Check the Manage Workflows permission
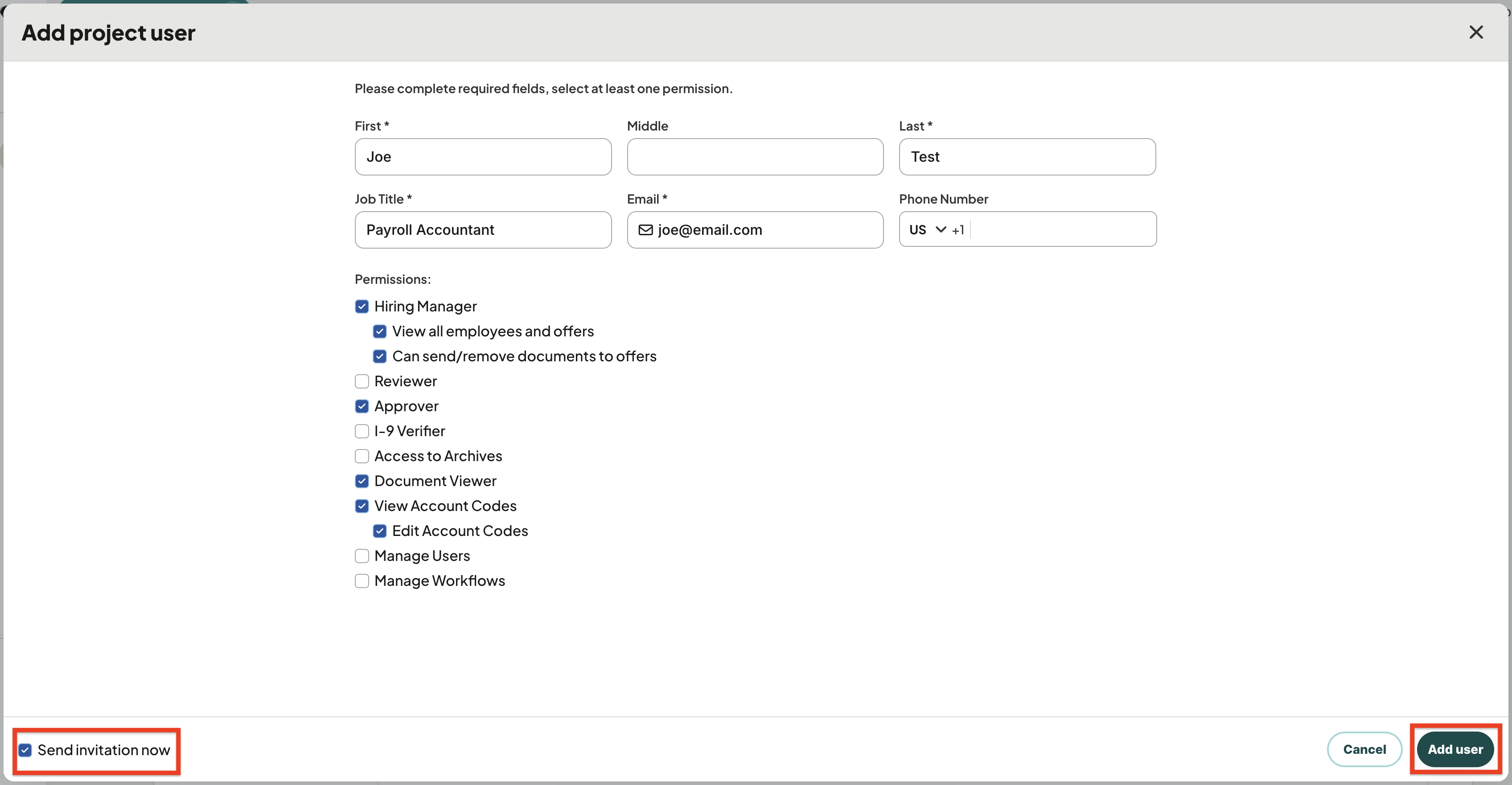This screenshot has height=785, width=1512. 362,581
